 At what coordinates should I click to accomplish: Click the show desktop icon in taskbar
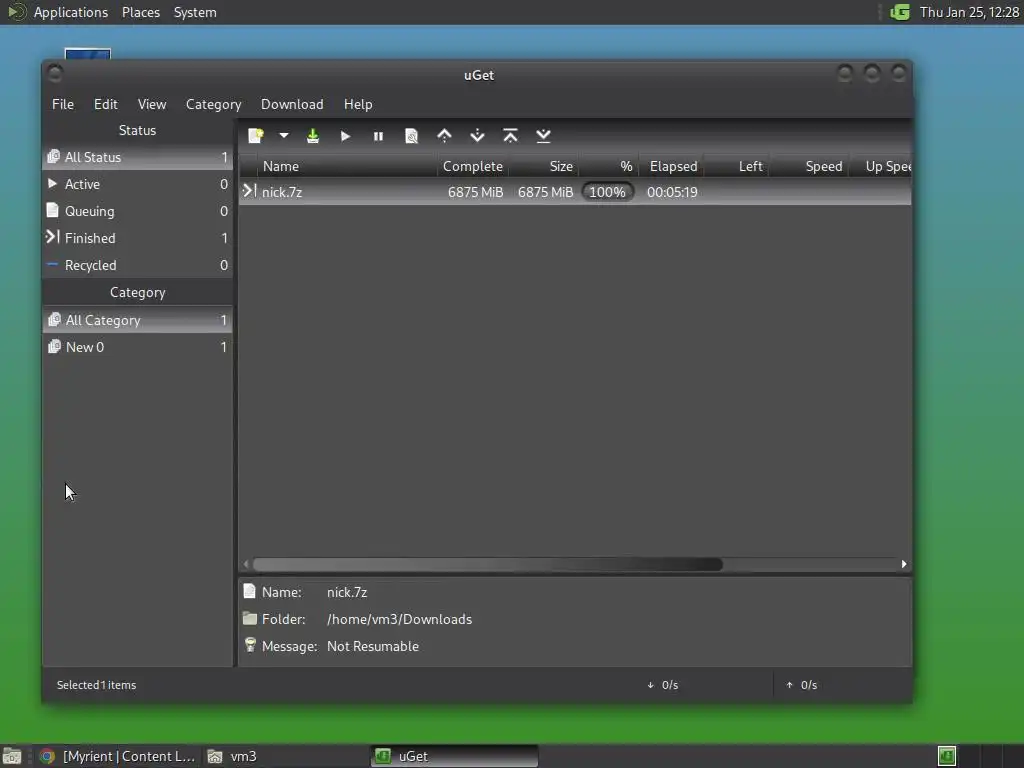click(12, 756)
